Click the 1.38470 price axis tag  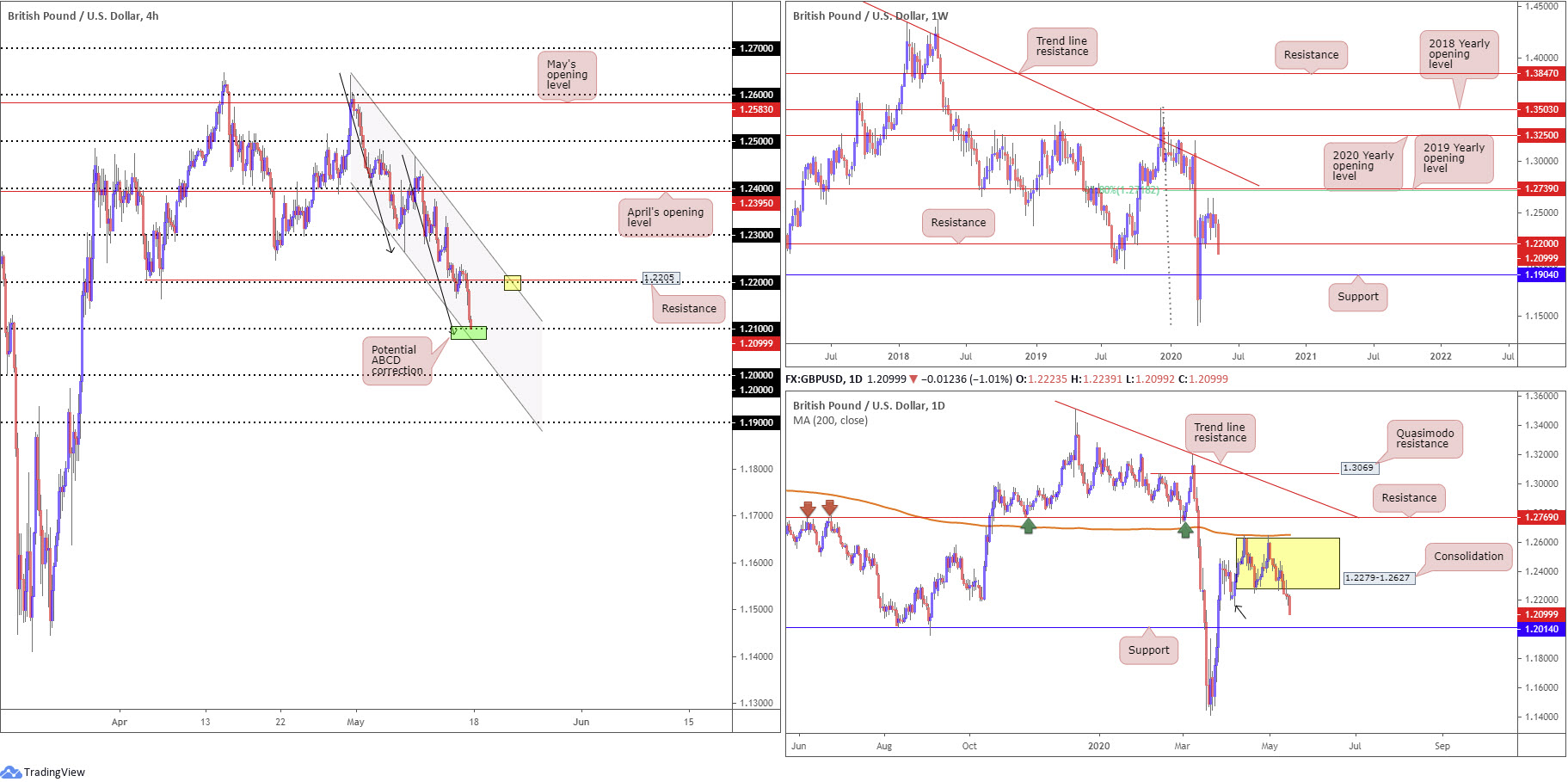click(1541, 74)
